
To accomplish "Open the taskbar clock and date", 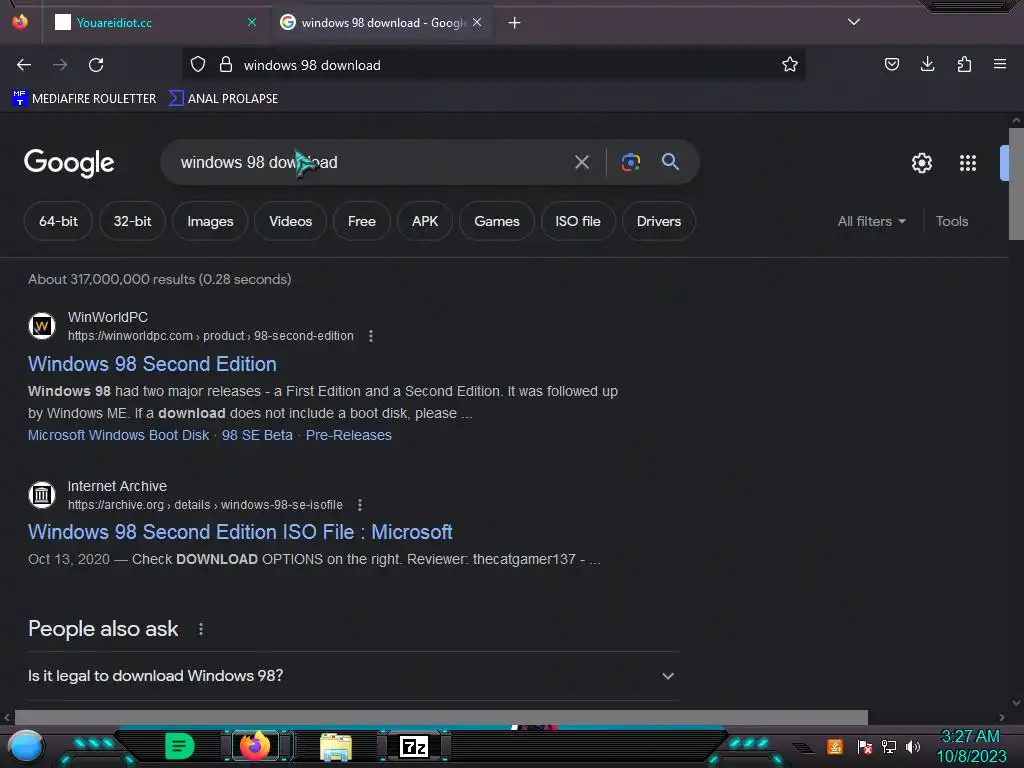I will (971, 746).
